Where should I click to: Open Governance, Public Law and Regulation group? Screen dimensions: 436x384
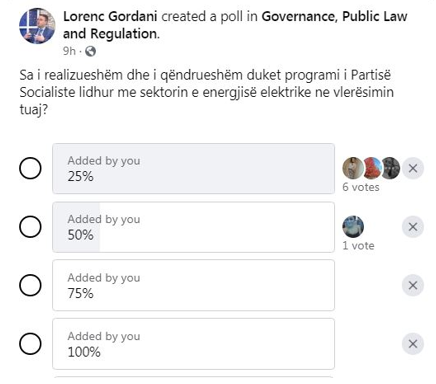235,25
